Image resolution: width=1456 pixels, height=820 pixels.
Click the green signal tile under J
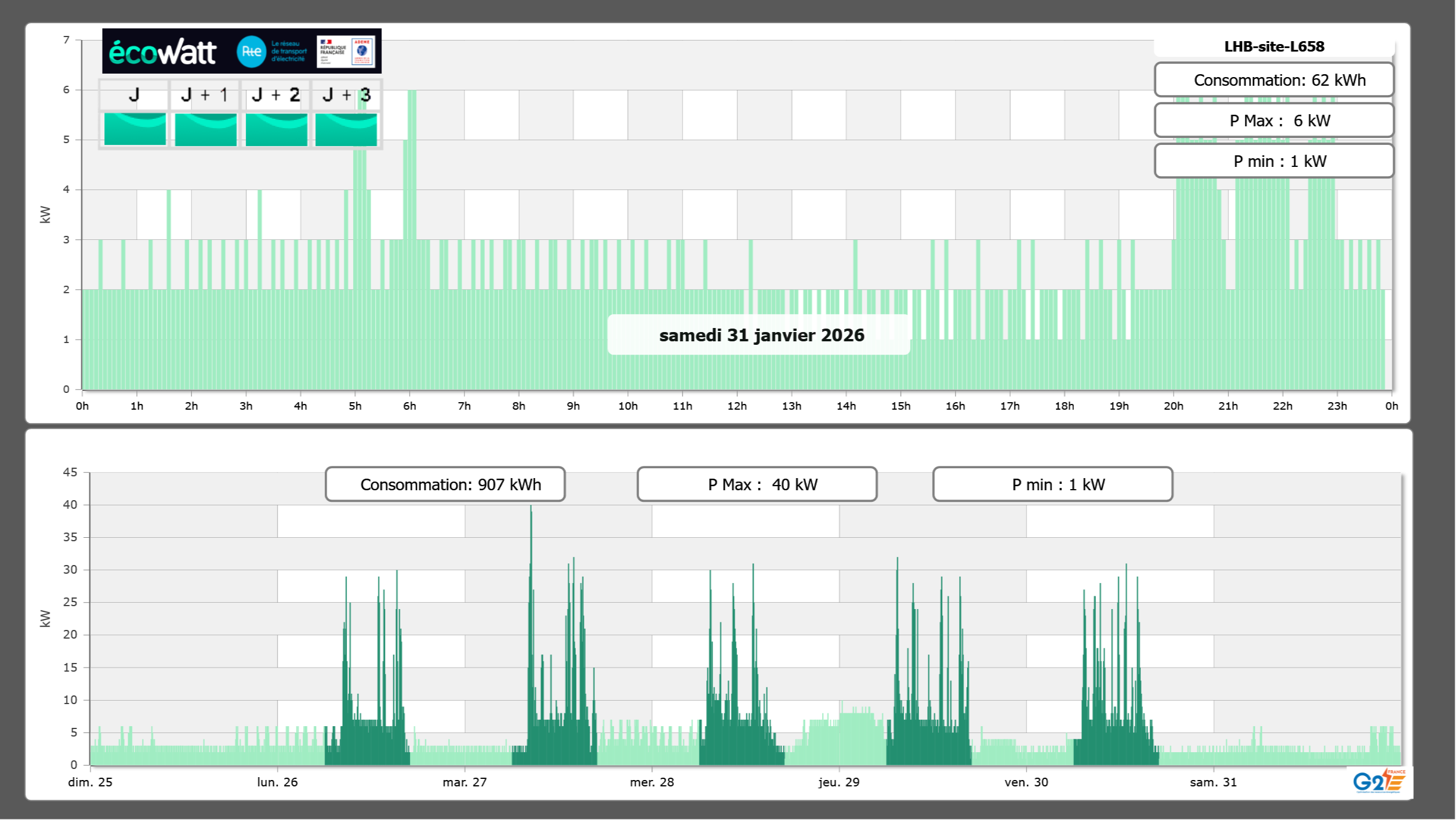point(135,129)
